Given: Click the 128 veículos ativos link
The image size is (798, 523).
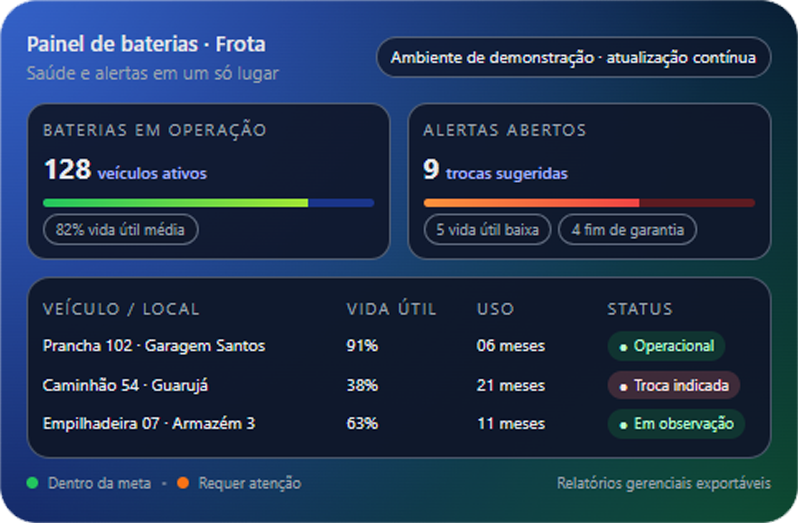Looking at the screenshot, I should [125, 171].
